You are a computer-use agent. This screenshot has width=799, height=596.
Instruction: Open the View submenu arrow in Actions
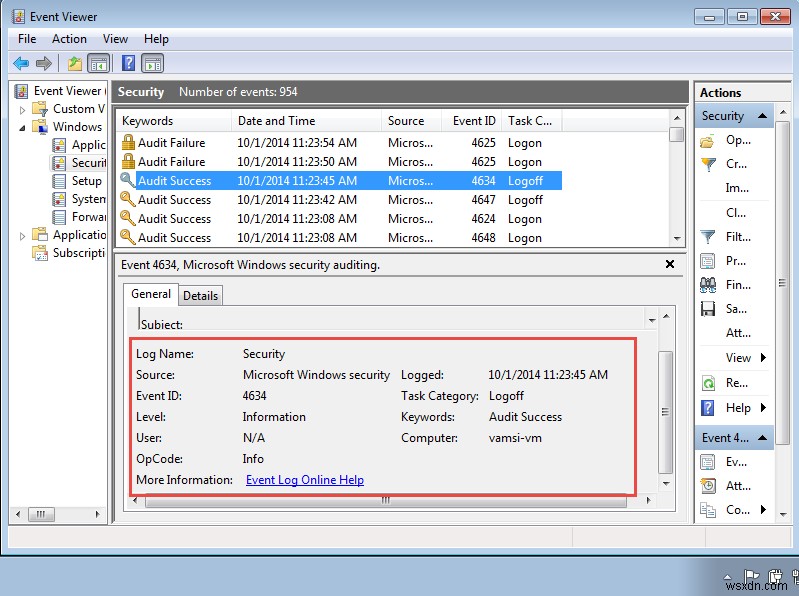(x=763, y=357)
